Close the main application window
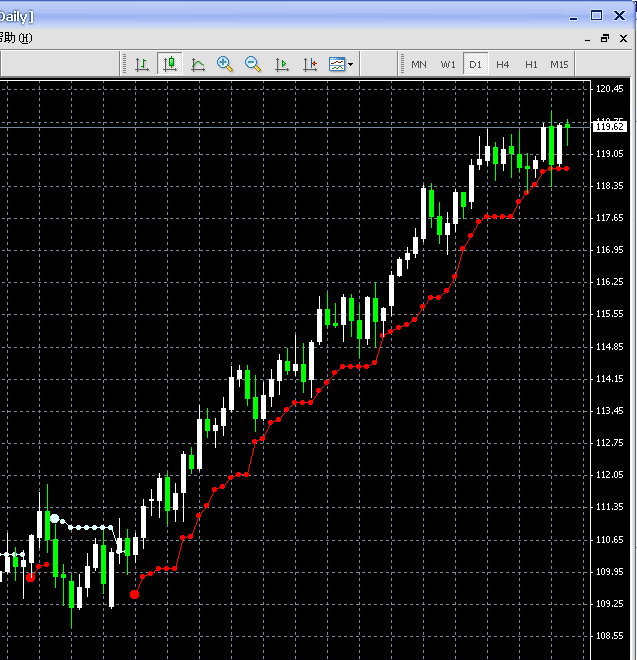The image size is (637, 660). tap(619, 16)
